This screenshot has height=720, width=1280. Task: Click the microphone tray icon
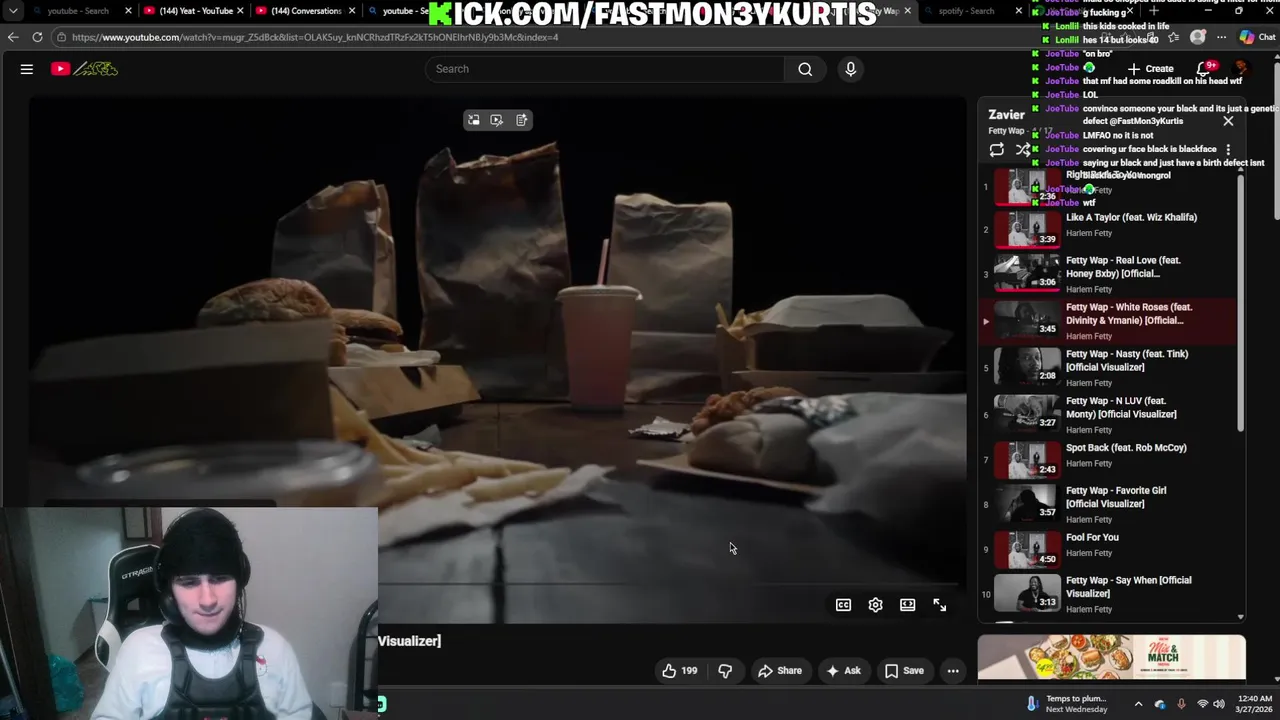coord(1181,704)
